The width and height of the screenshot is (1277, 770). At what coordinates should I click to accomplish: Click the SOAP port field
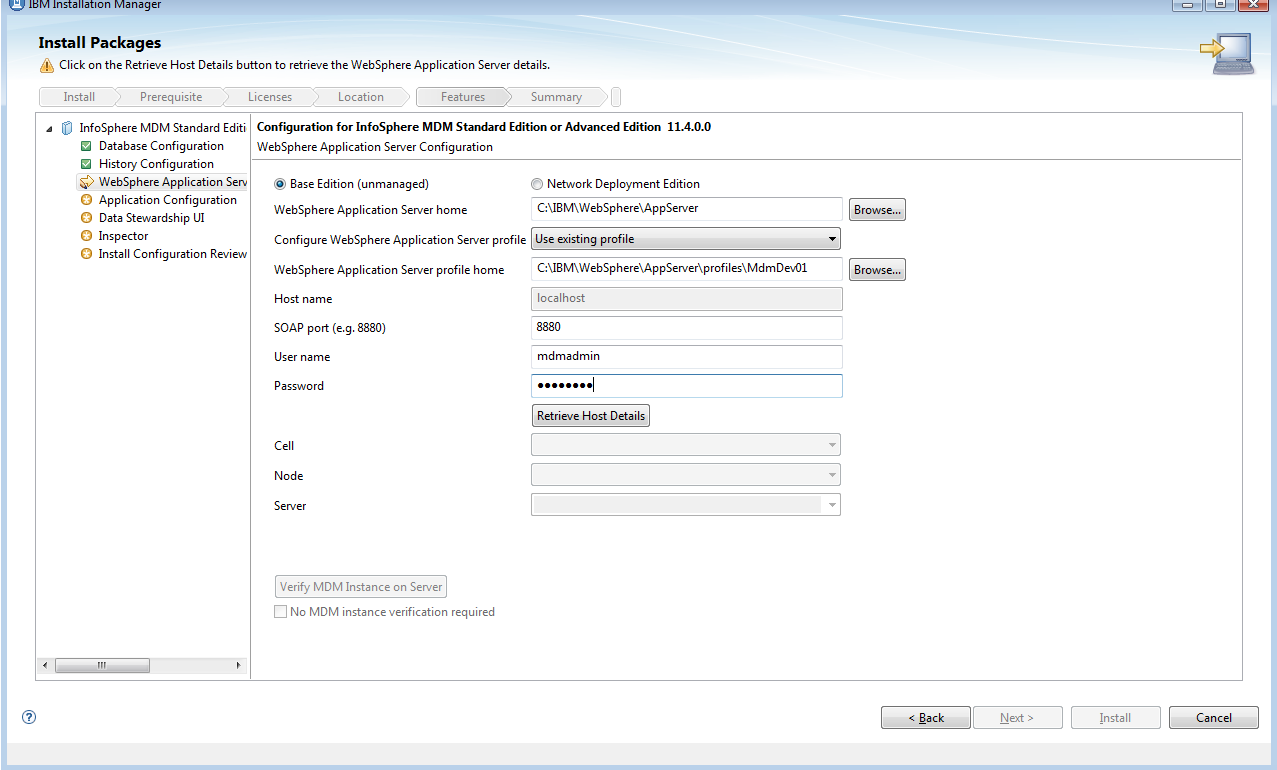pos(687,328)
